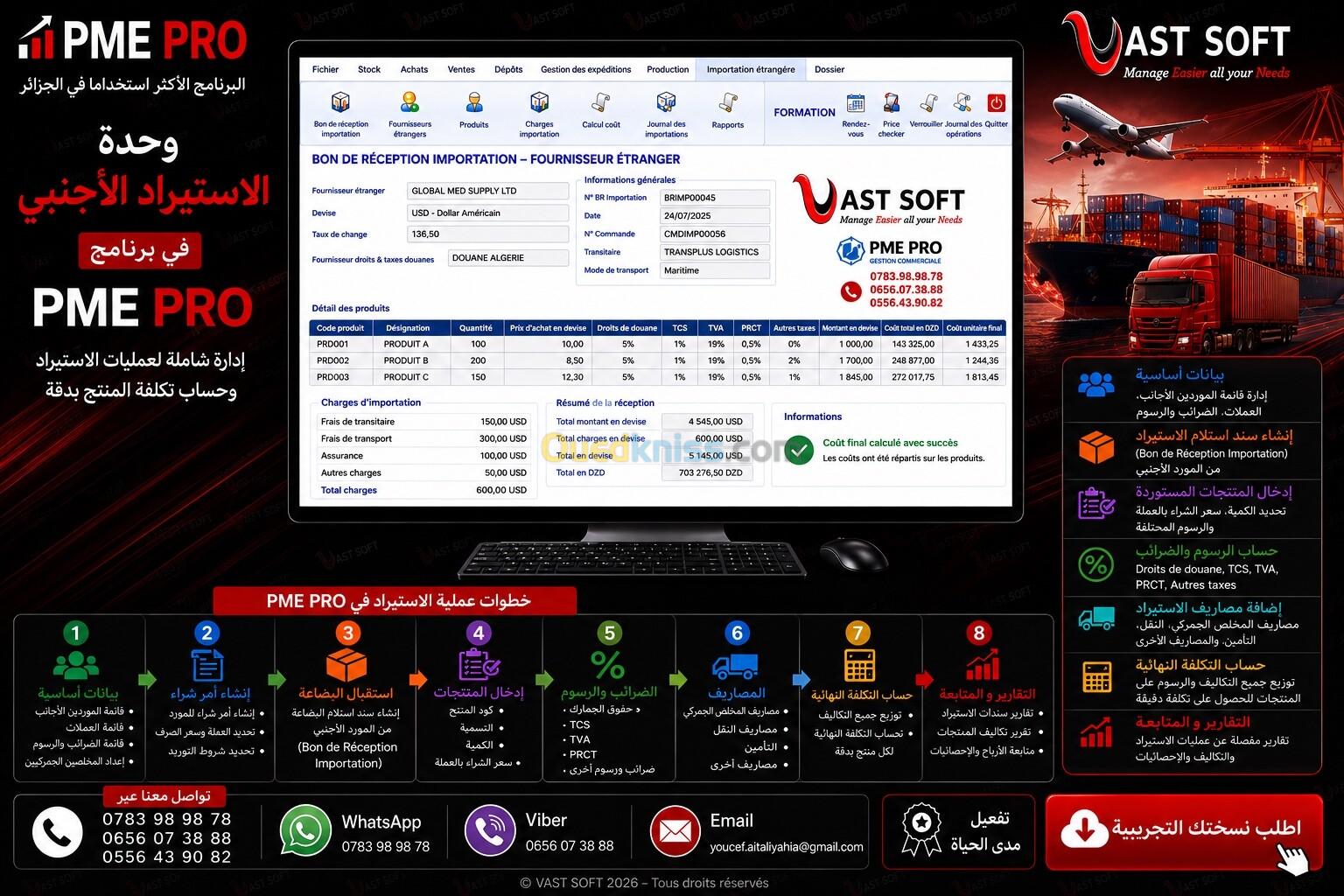
Task: Open Bon de réception importation icon
Action: click(x=340, y=103)
